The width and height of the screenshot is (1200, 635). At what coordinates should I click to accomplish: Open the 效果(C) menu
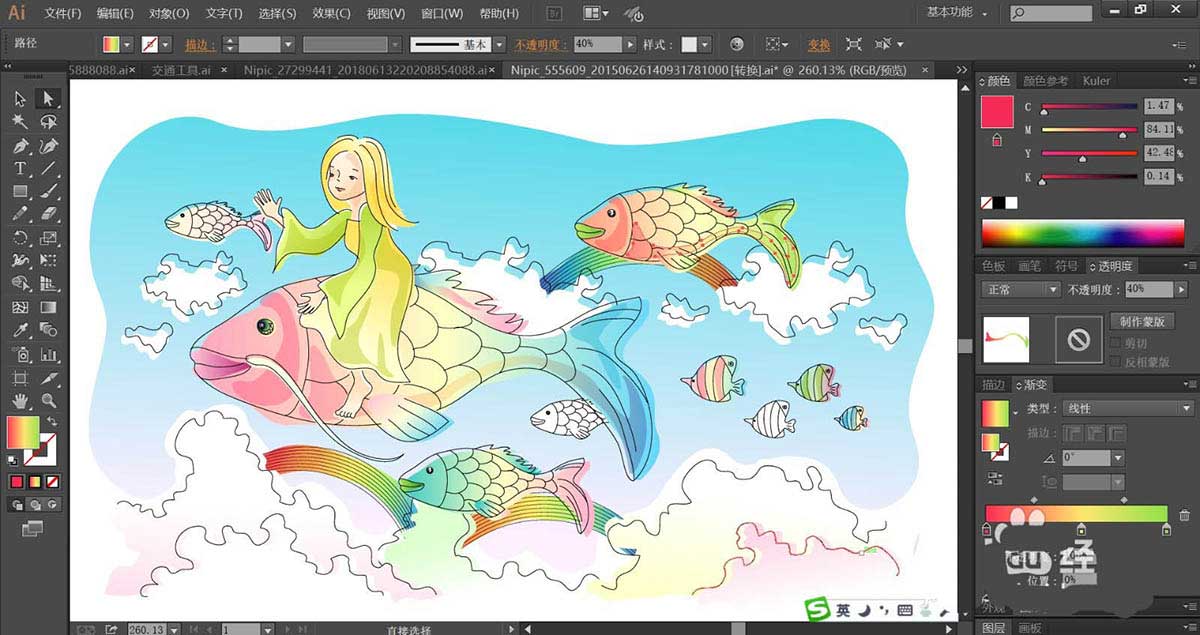pyautogui.click(x=330, y=14)
